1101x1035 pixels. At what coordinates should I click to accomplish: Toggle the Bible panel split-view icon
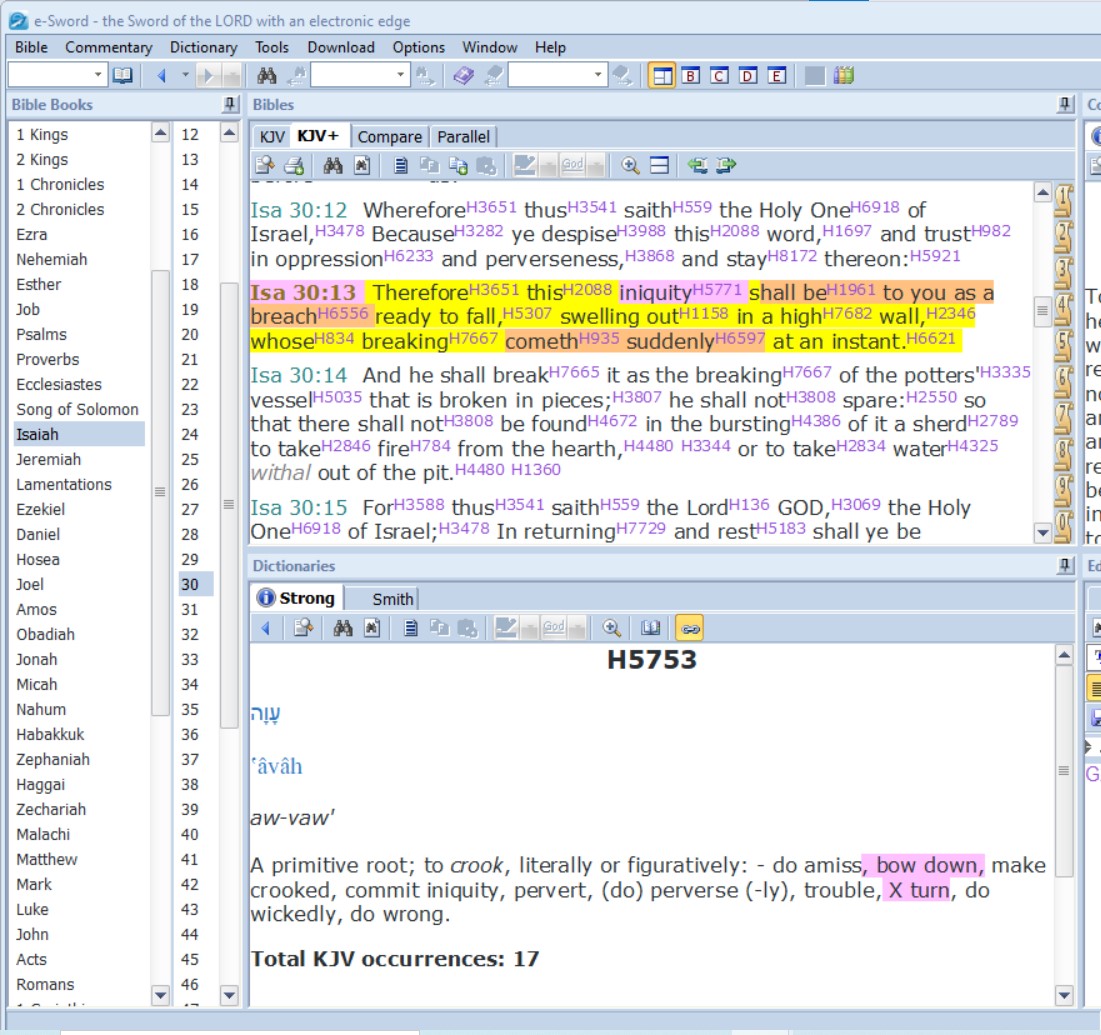(x=659, y=165)
